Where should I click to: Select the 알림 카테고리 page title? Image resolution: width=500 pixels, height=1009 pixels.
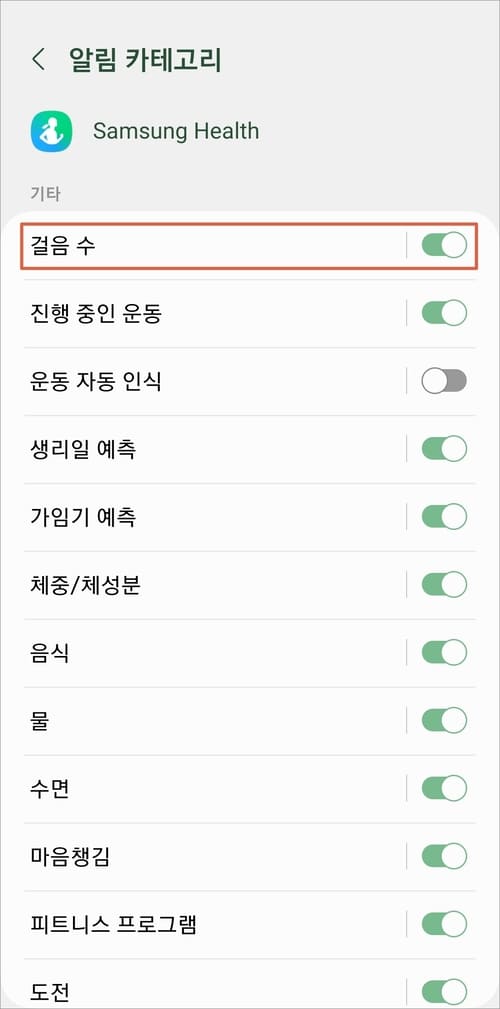[x=145, y=60]
